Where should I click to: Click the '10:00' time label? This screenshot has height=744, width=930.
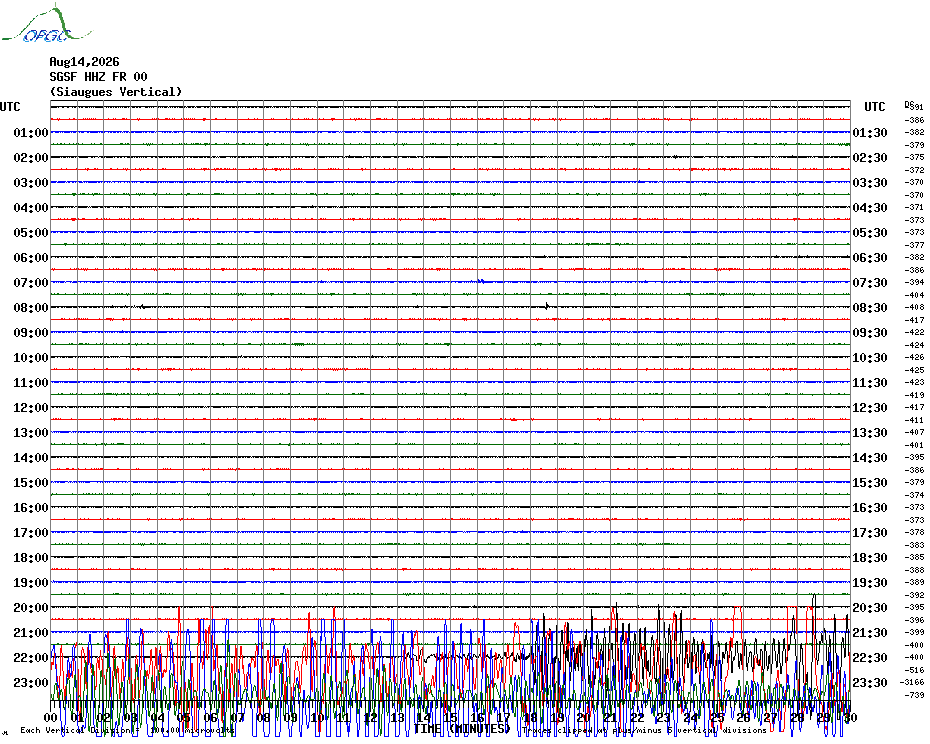(31, 357)
